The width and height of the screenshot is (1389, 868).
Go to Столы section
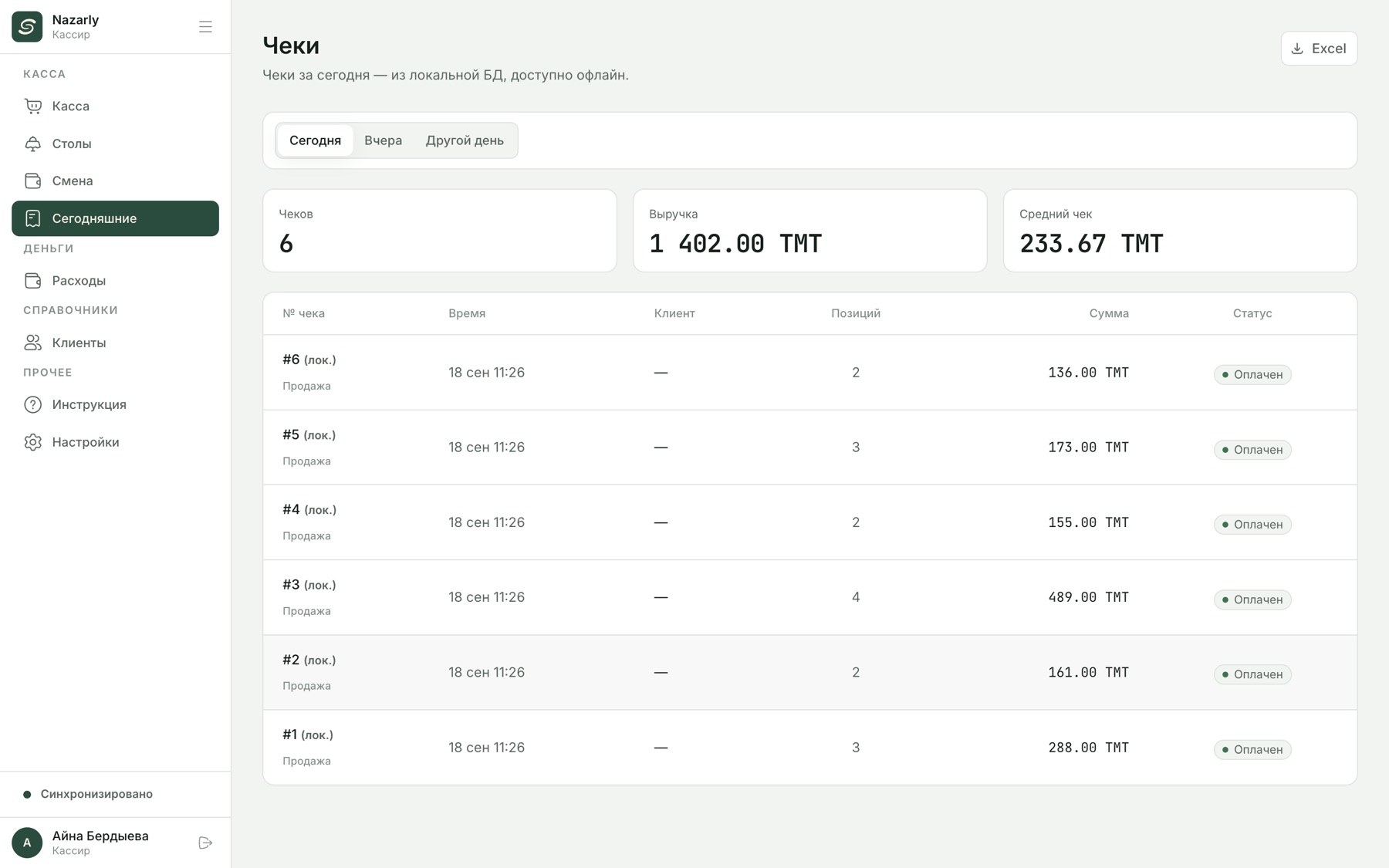(x=115, y=144)
